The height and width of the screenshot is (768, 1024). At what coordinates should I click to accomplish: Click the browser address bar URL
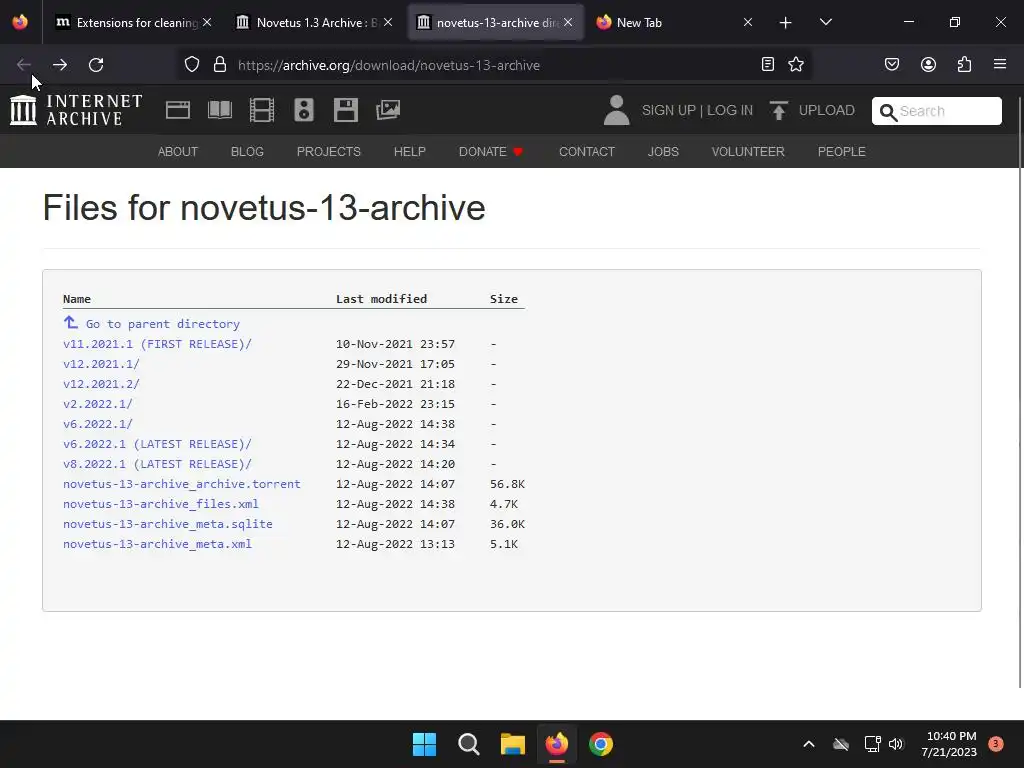point(389,65)
